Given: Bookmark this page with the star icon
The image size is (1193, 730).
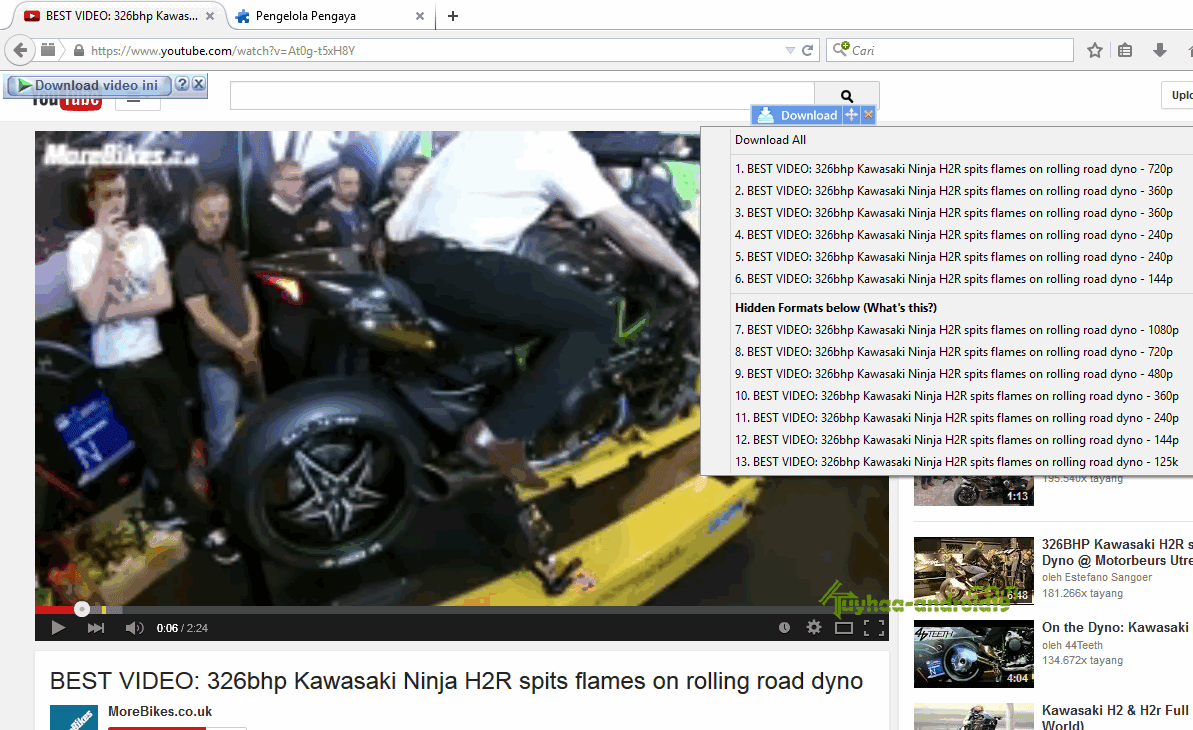Looking at the screenshot, I should pyautogui.click(x=1095, y=50).
